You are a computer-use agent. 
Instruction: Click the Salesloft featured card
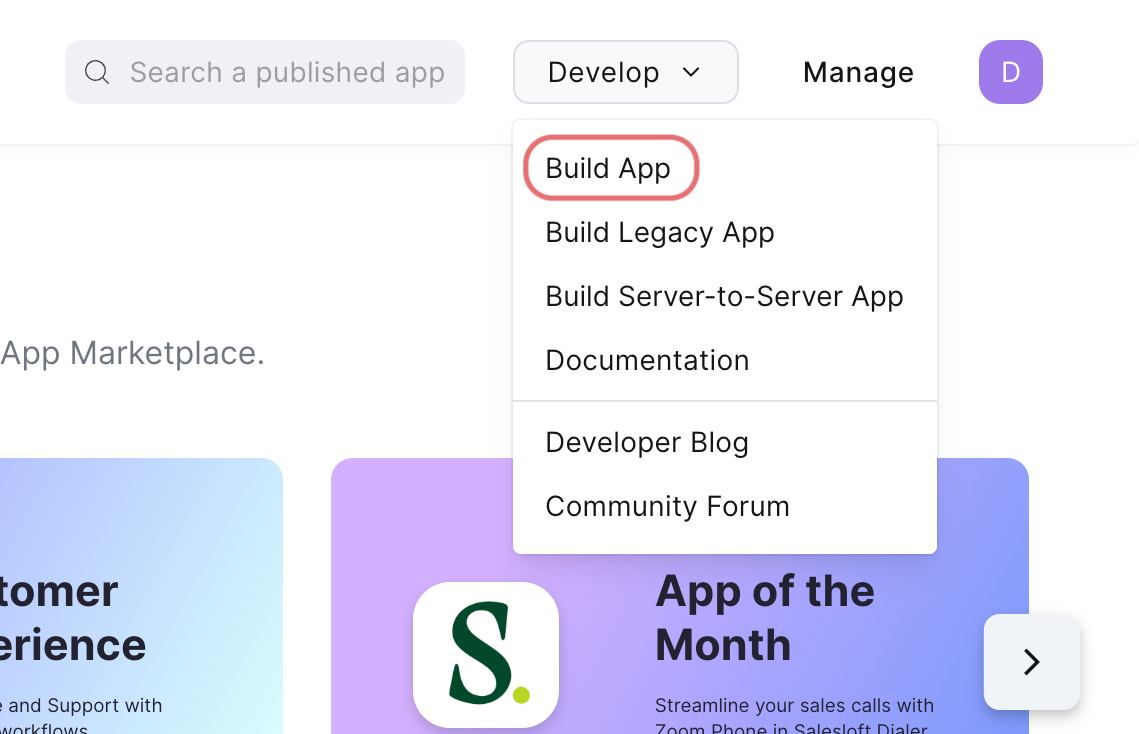486,655
